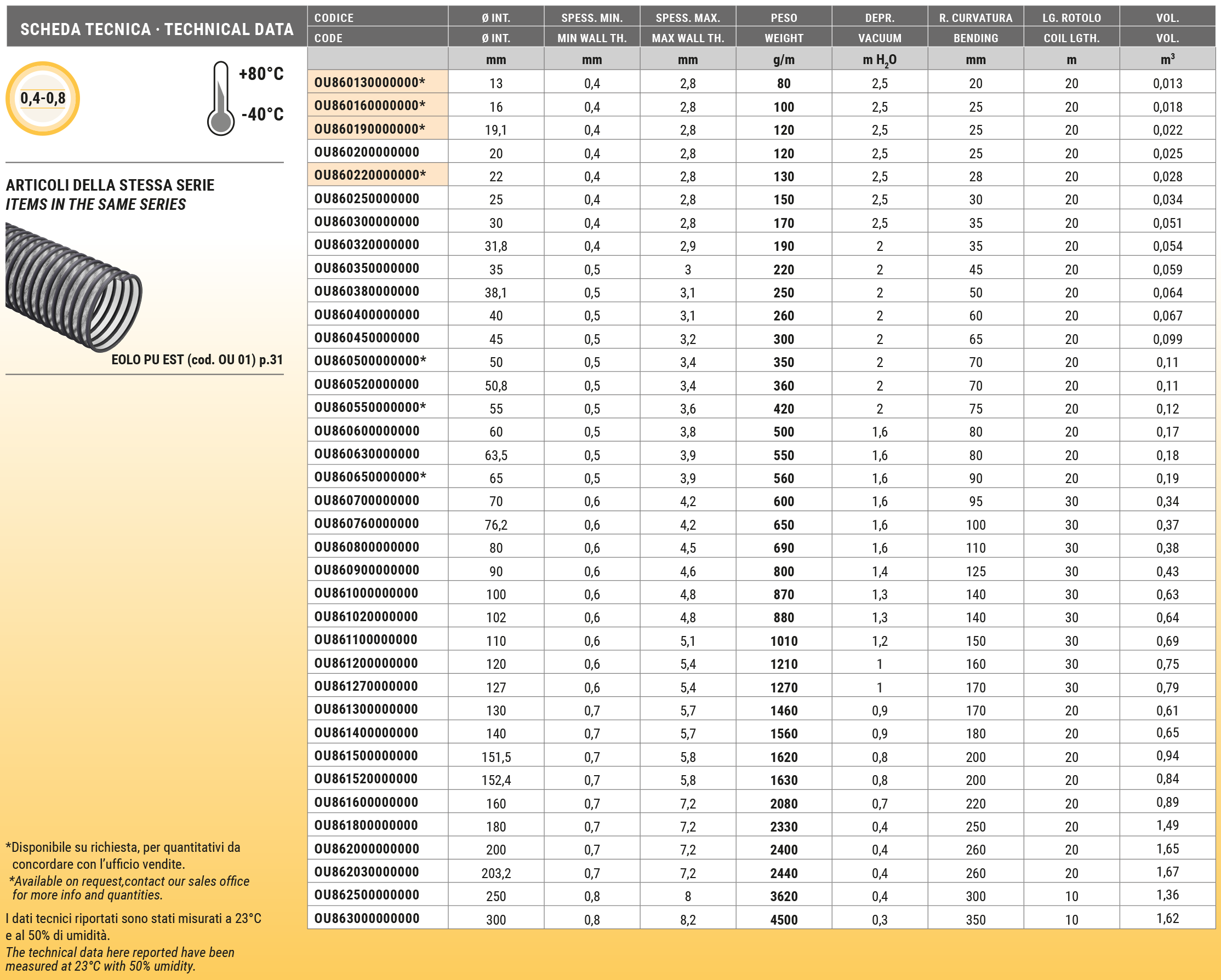Screen dimensions: 1221x980
Task: Click the EOLO PU EST p.31 reference
Action: point(197,360)
